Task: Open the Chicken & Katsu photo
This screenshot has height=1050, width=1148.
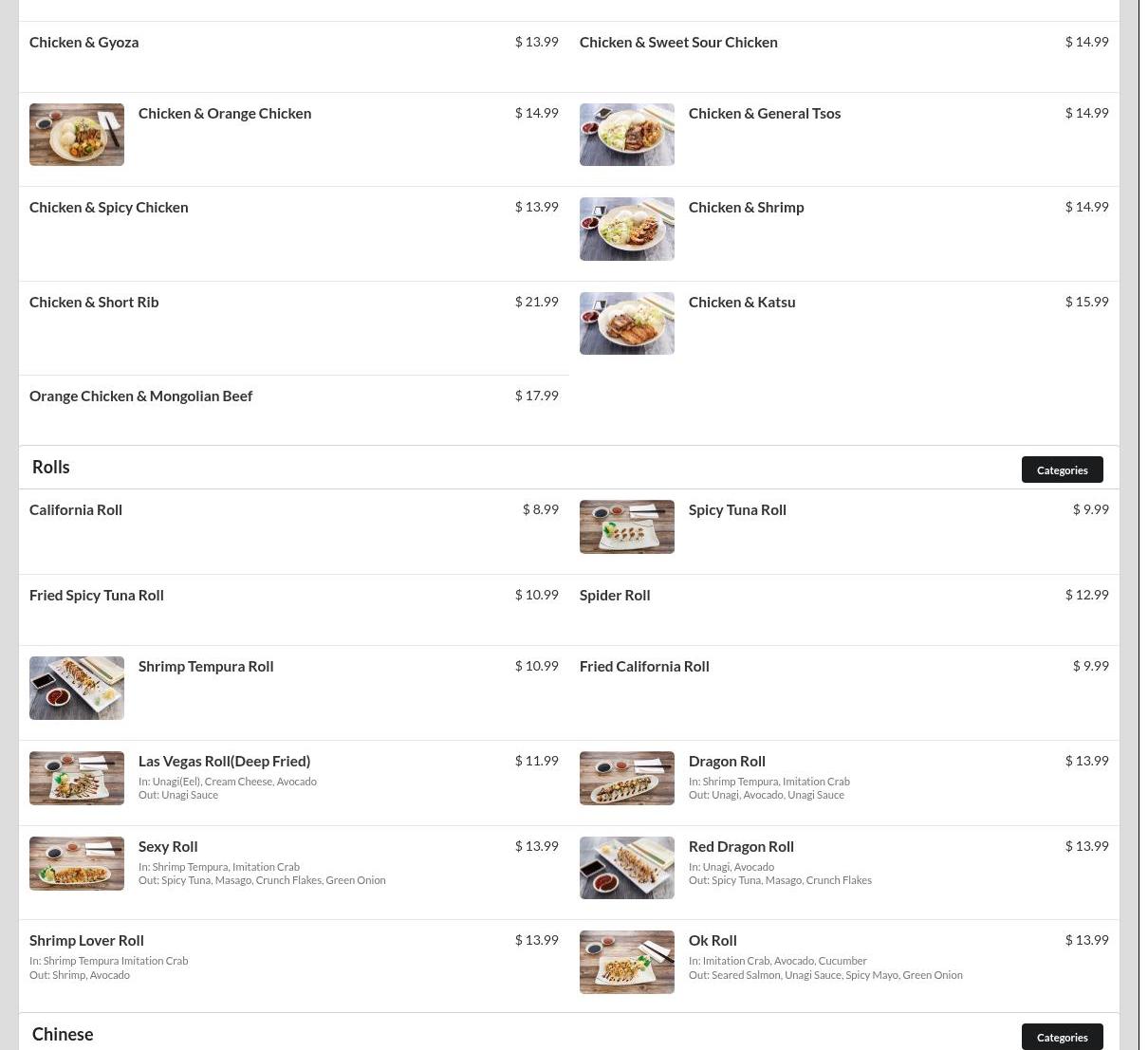Action: pyautogui.click(x=627, y=323)
